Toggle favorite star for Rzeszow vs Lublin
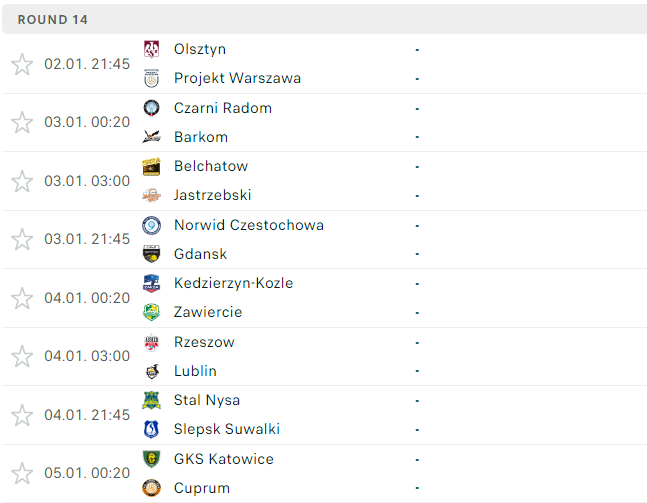The width and height of the screenshot is (647, 503). 22,356
